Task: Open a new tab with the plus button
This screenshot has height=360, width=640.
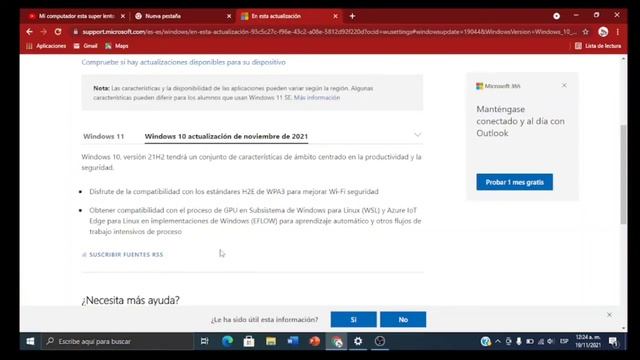Action: point(352,16)
